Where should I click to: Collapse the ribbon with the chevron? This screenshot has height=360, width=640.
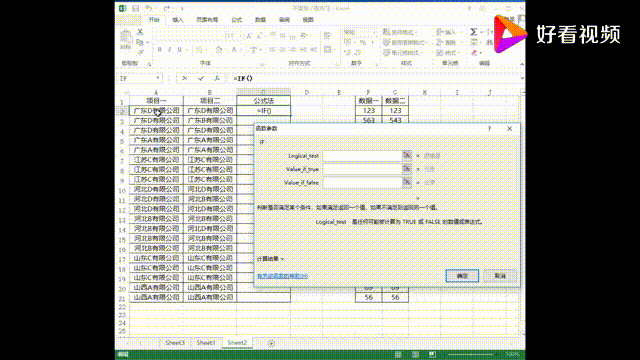pyautogui.click(x=522, y=64)
